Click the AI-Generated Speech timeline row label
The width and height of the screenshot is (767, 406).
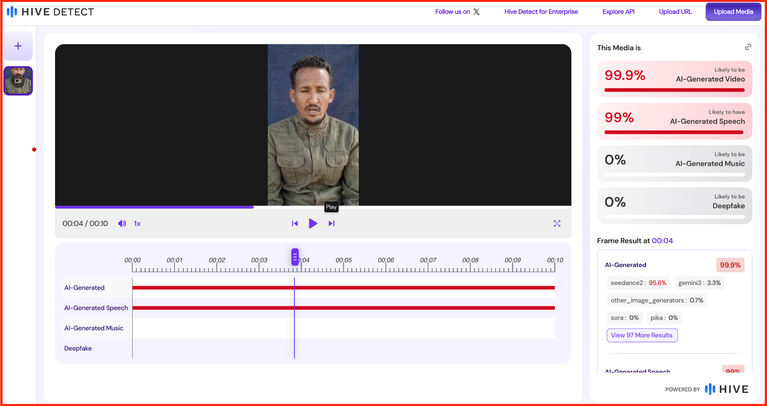(96, 308)
